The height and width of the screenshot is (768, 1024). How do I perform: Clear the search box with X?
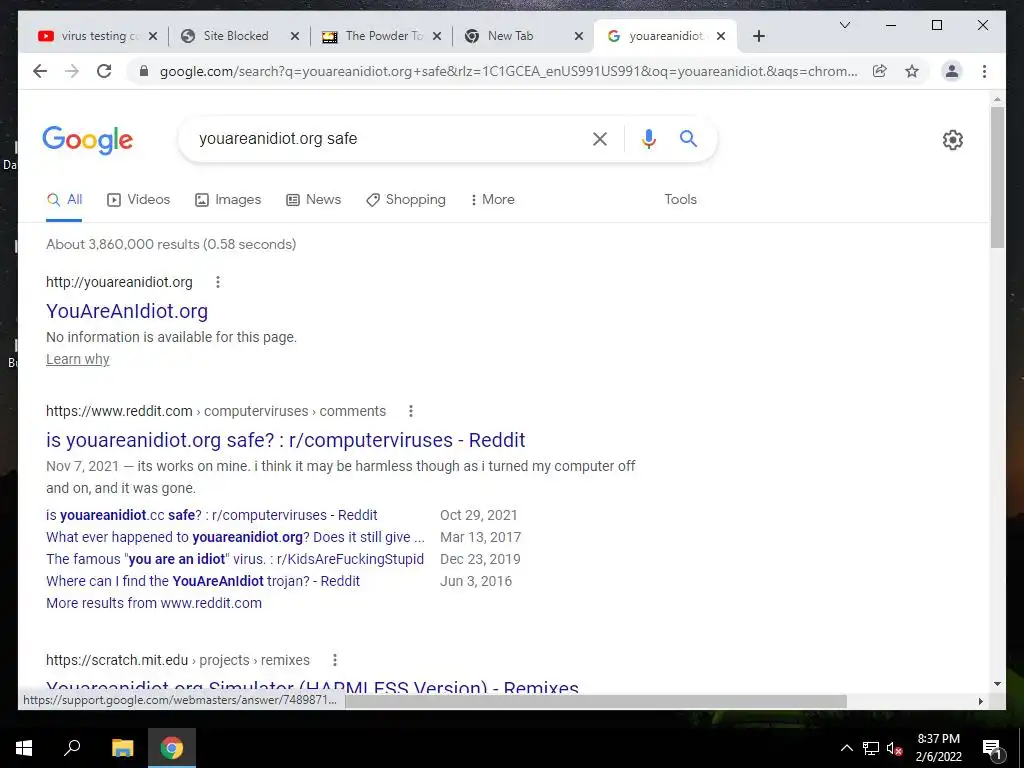(600, 139)
